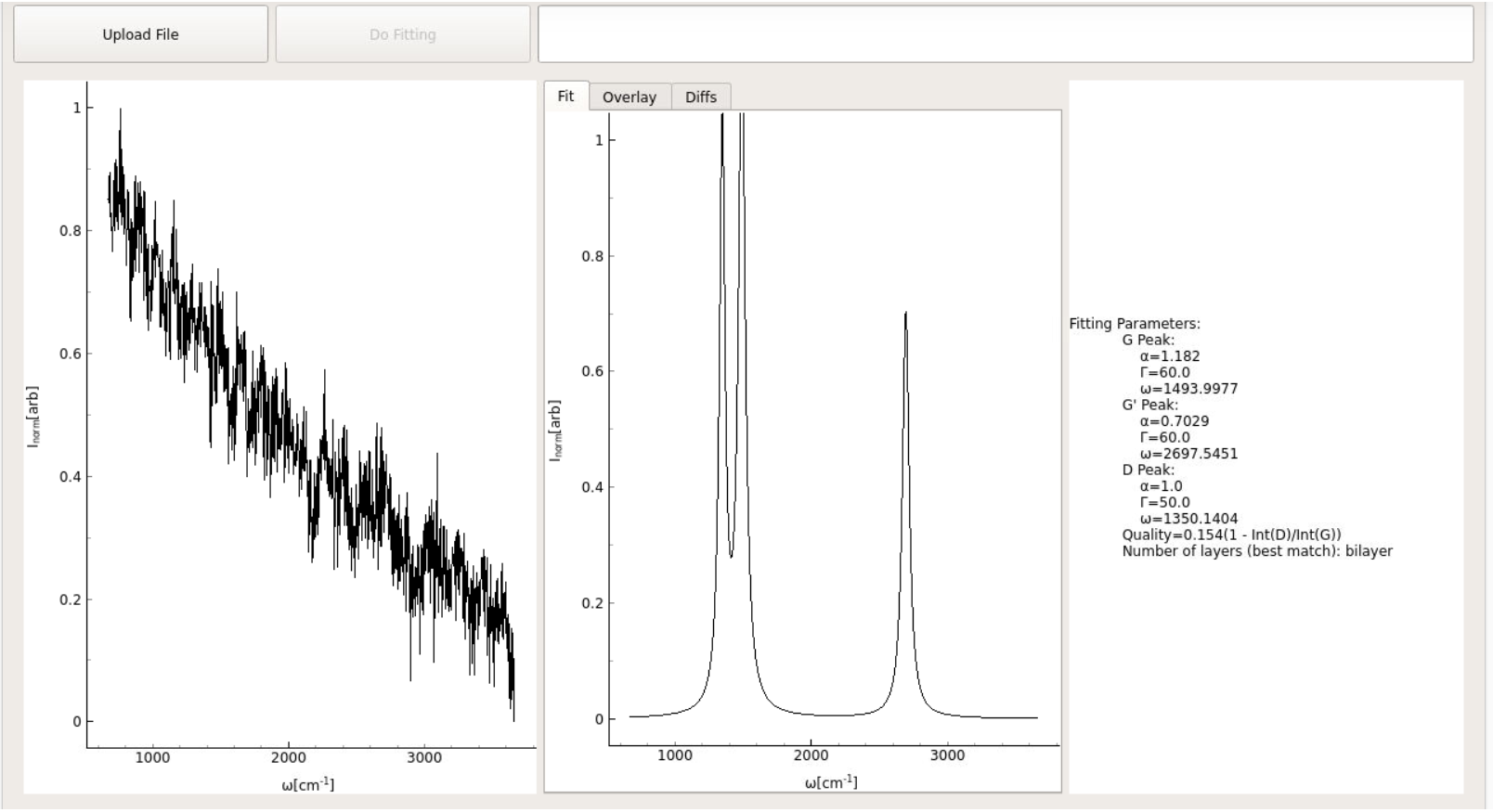1493x812 pixels.
Task: Click the value 'ω=1350.1404'
Action: pos(1188,519)
